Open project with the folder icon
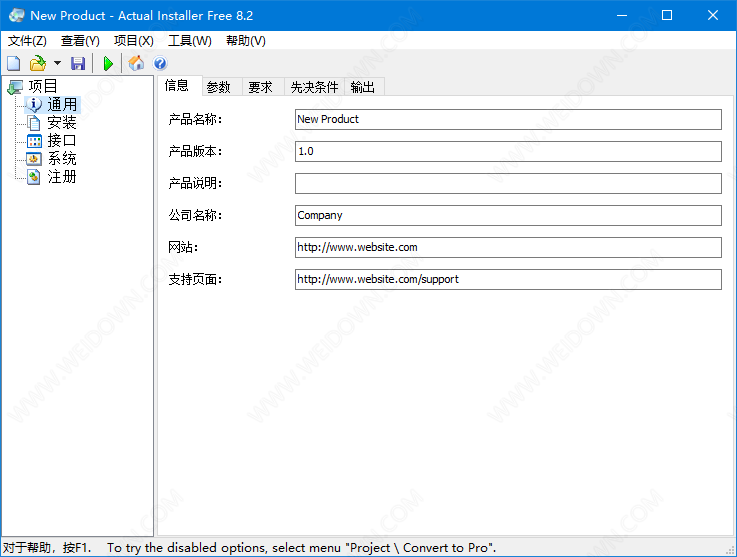This screenshot has height=557, width=737. click(x=38, y=63)
